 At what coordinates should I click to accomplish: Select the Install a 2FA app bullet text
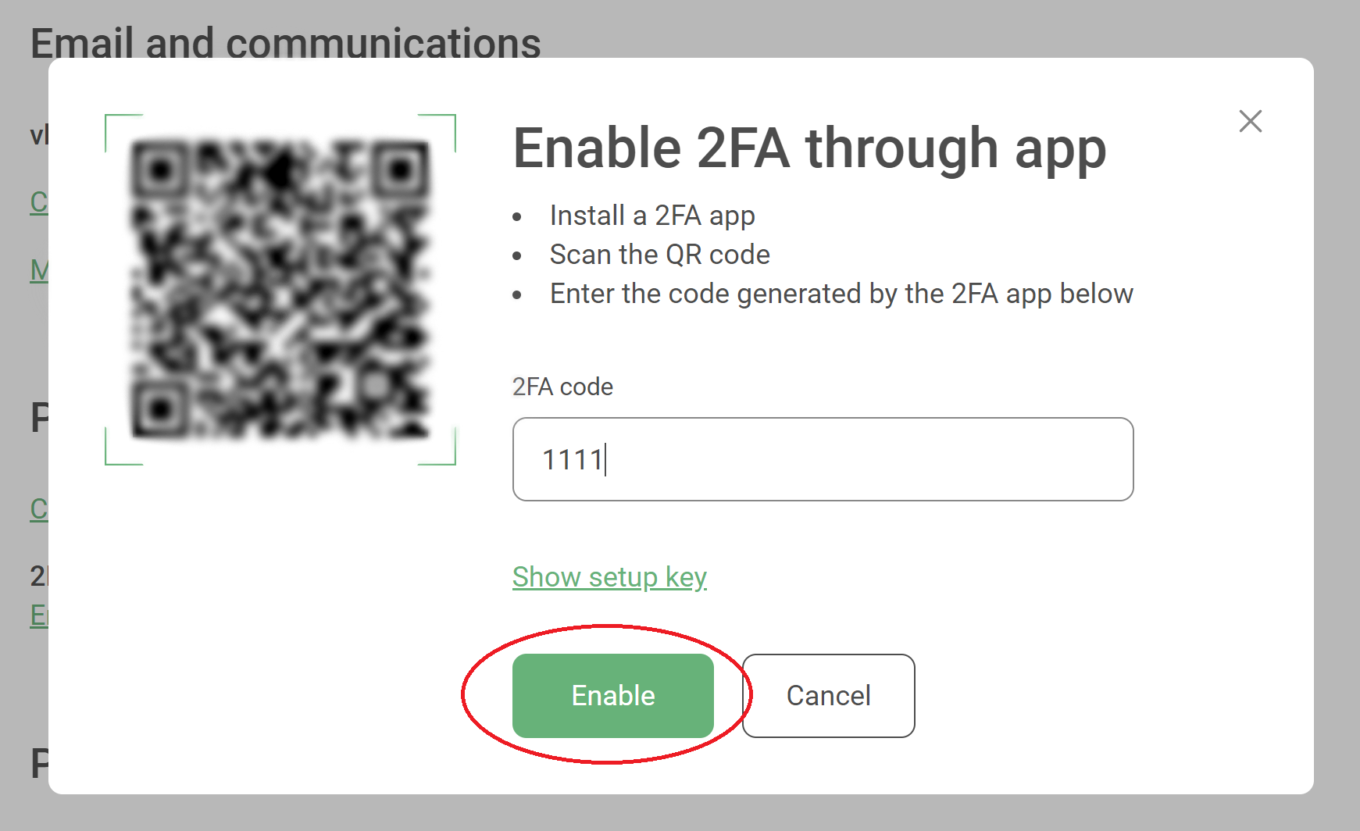click(652, 215)
